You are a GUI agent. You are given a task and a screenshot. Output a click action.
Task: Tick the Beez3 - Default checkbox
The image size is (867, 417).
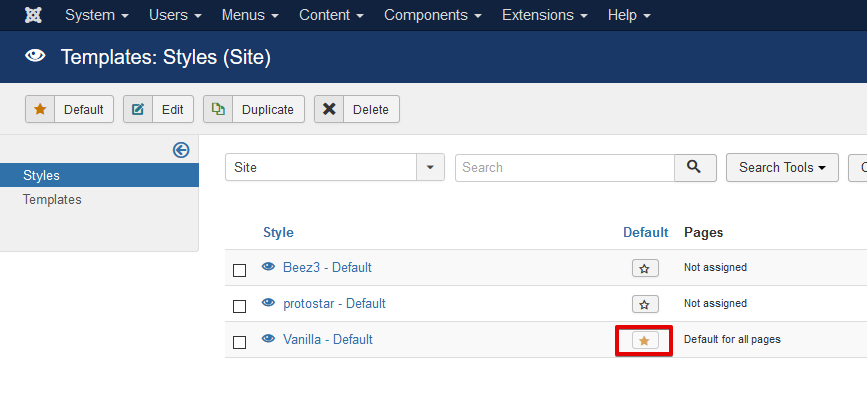239,270
